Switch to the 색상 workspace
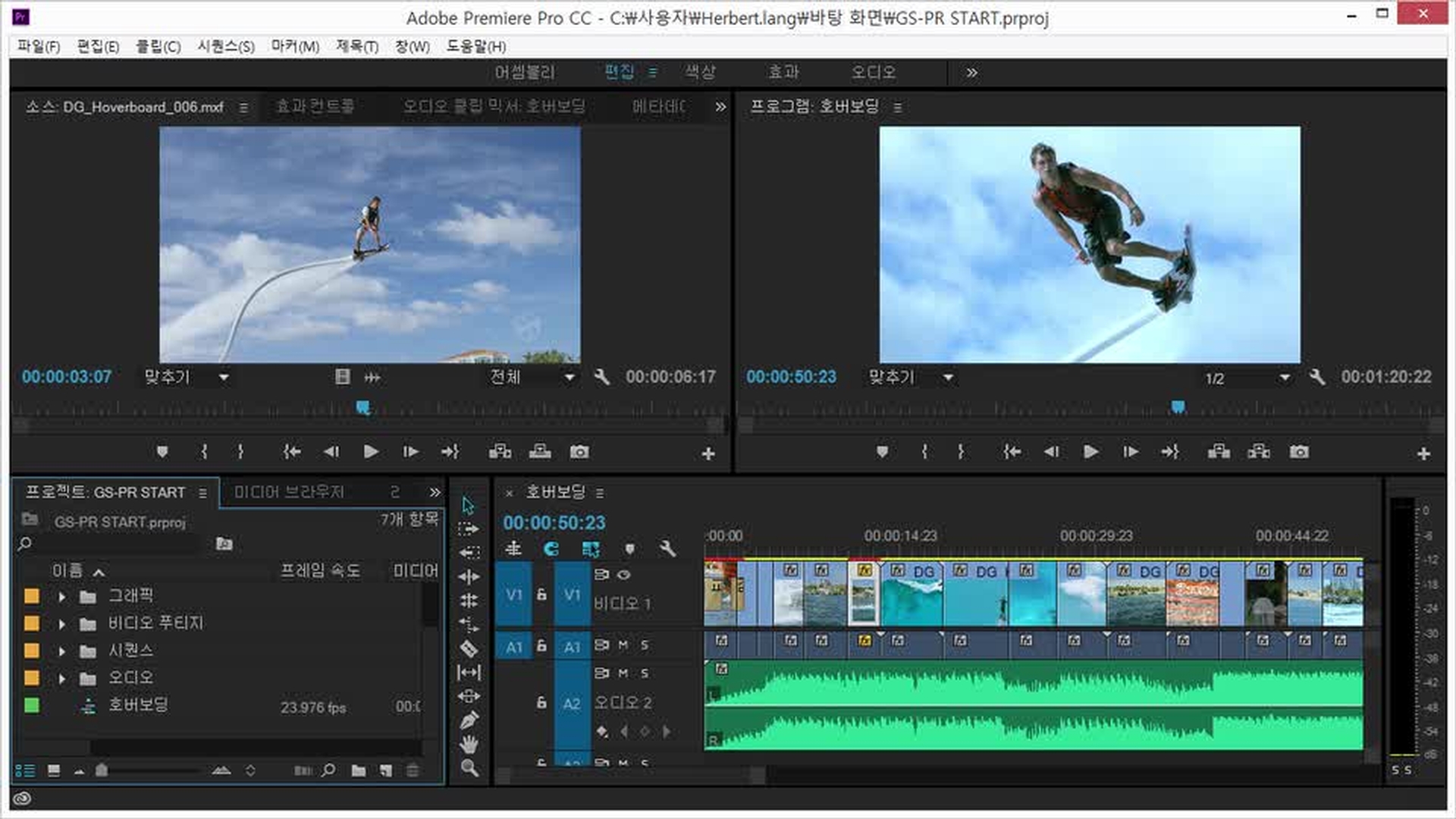 [x=699, y=72]
